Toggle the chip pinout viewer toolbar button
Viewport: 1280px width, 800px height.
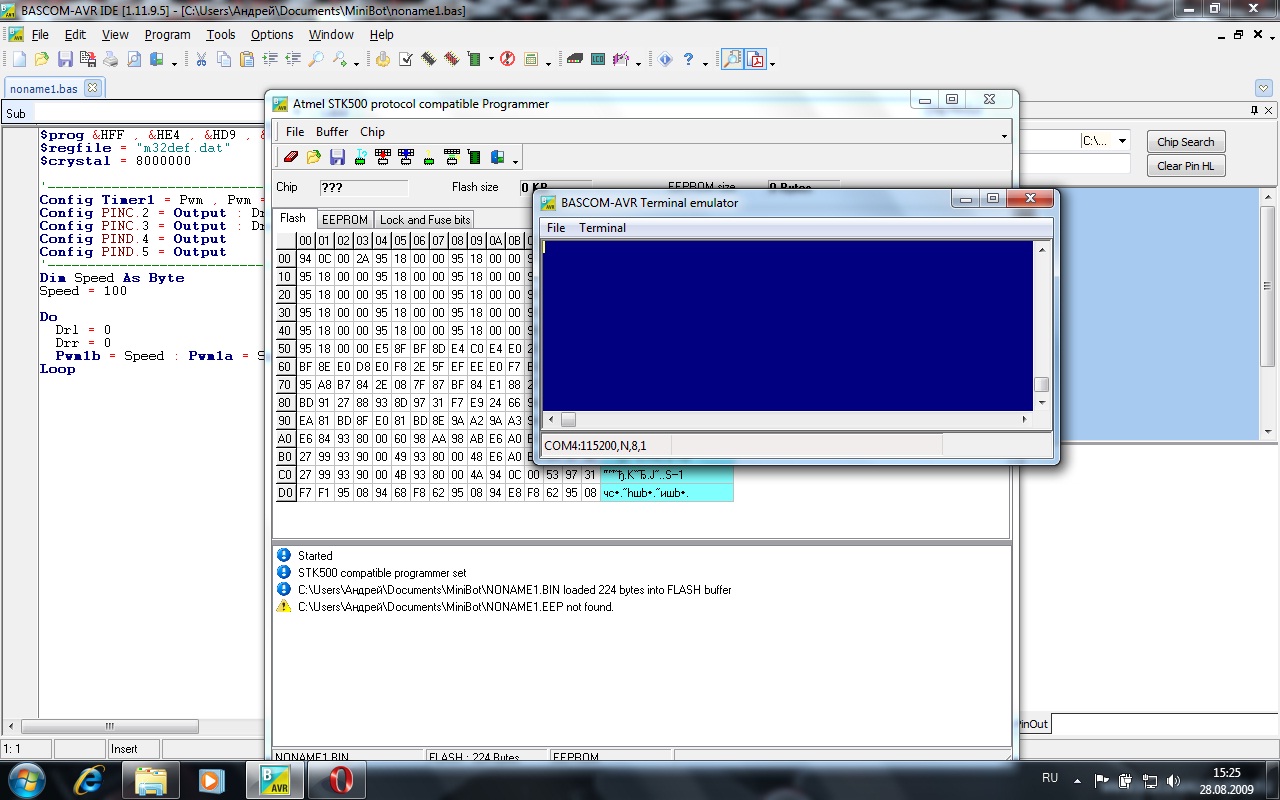(732, 60)
